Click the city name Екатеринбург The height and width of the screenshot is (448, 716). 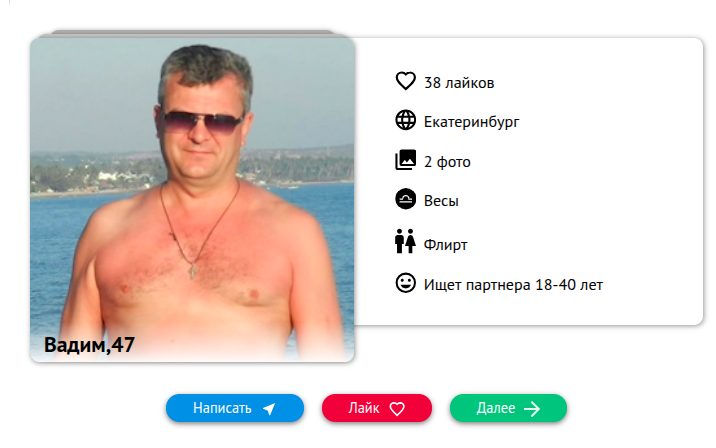click(471, 122)
